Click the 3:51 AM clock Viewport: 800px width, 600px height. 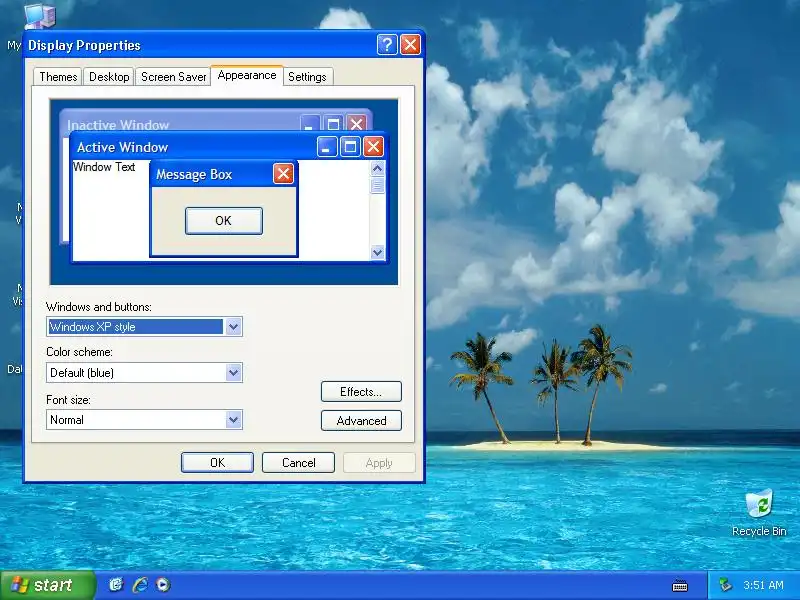click(763, 585)
